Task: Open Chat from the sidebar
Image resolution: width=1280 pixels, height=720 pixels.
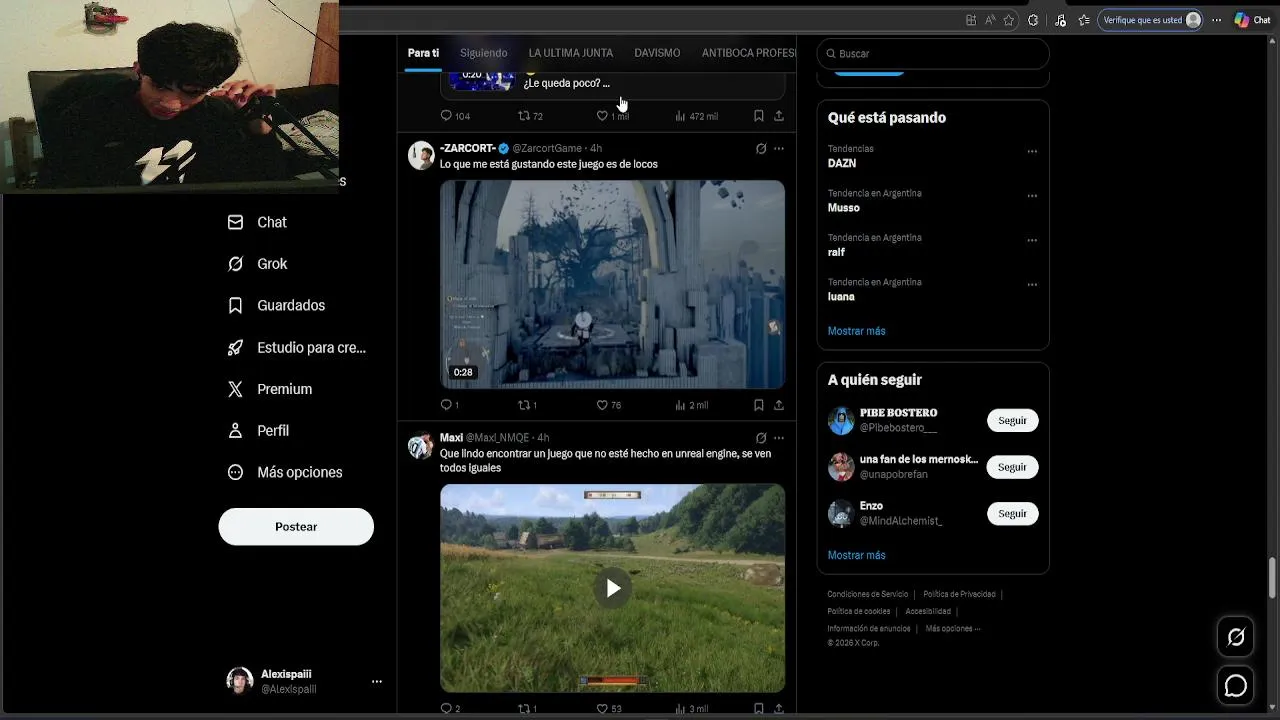Action: pyautogui.click(x=257, y=222)
